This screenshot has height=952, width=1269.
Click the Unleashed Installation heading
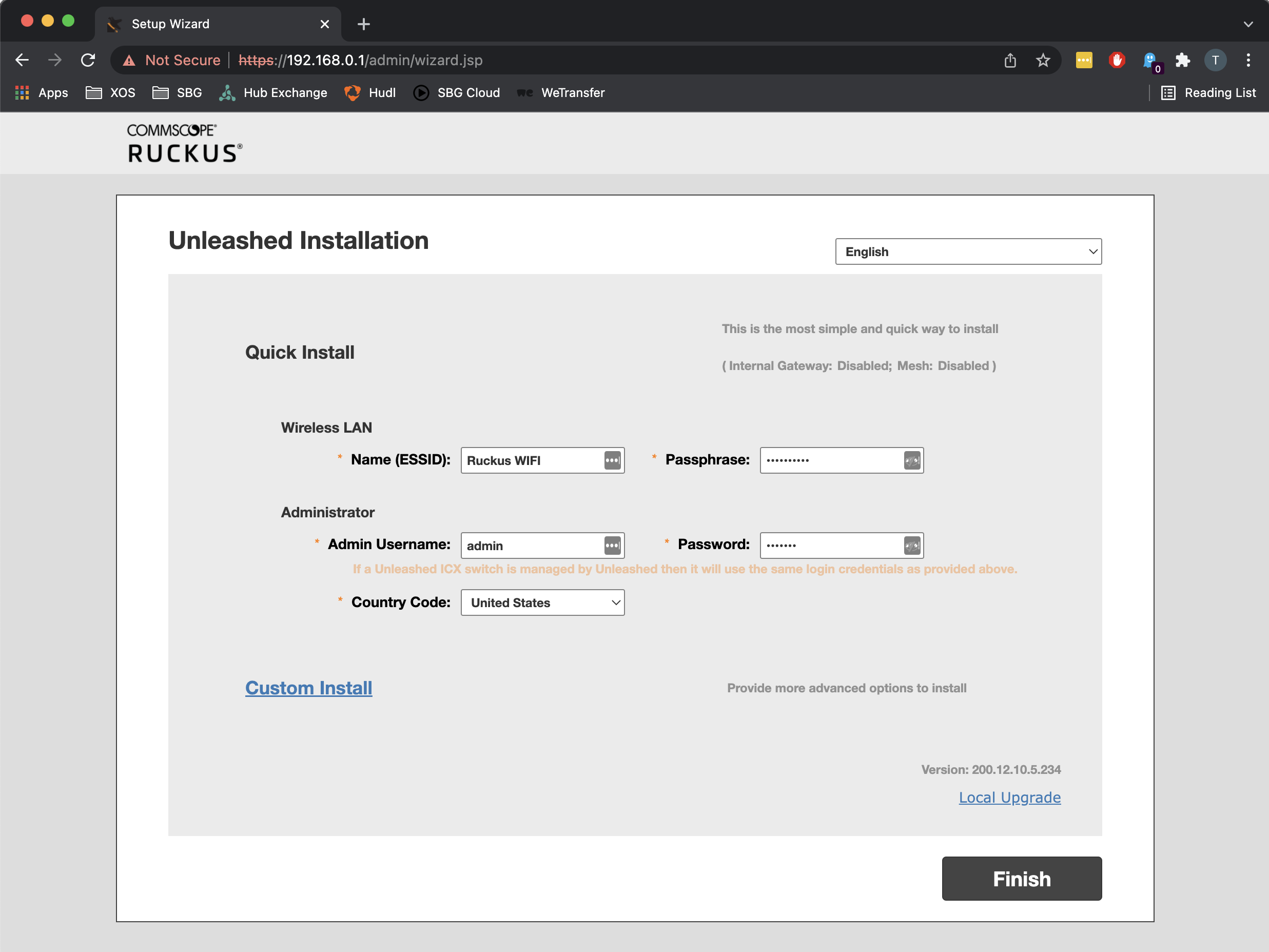coord(298,241)
